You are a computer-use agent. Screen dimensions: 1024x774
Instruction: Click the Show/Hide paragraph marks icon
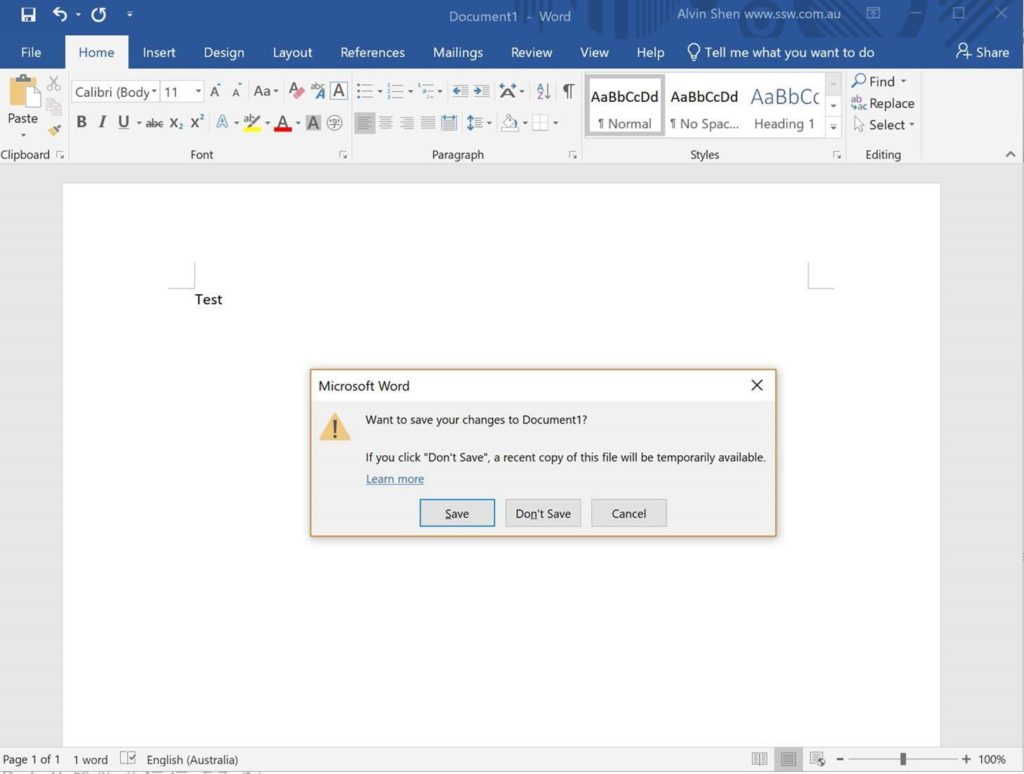click(x=568, y=92)
